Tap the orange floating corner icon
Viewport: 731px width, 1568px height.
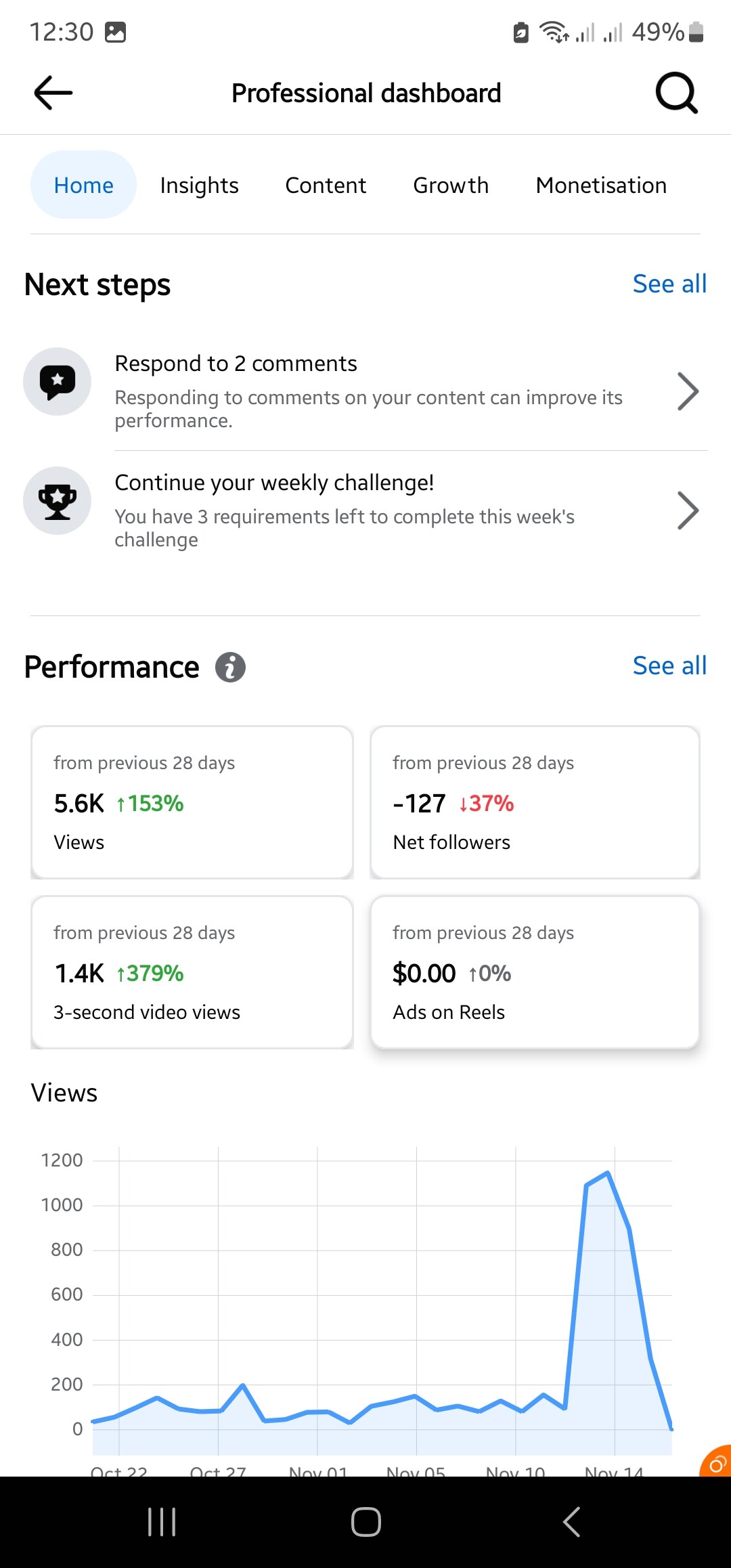tap(716, 1464)
